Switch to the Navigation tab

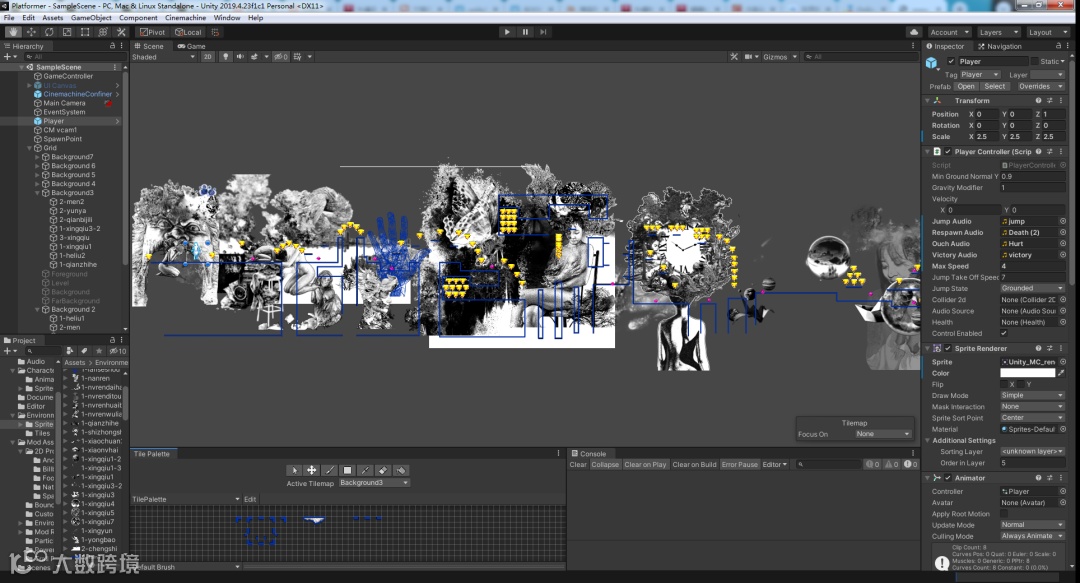(x=999, y=46)
